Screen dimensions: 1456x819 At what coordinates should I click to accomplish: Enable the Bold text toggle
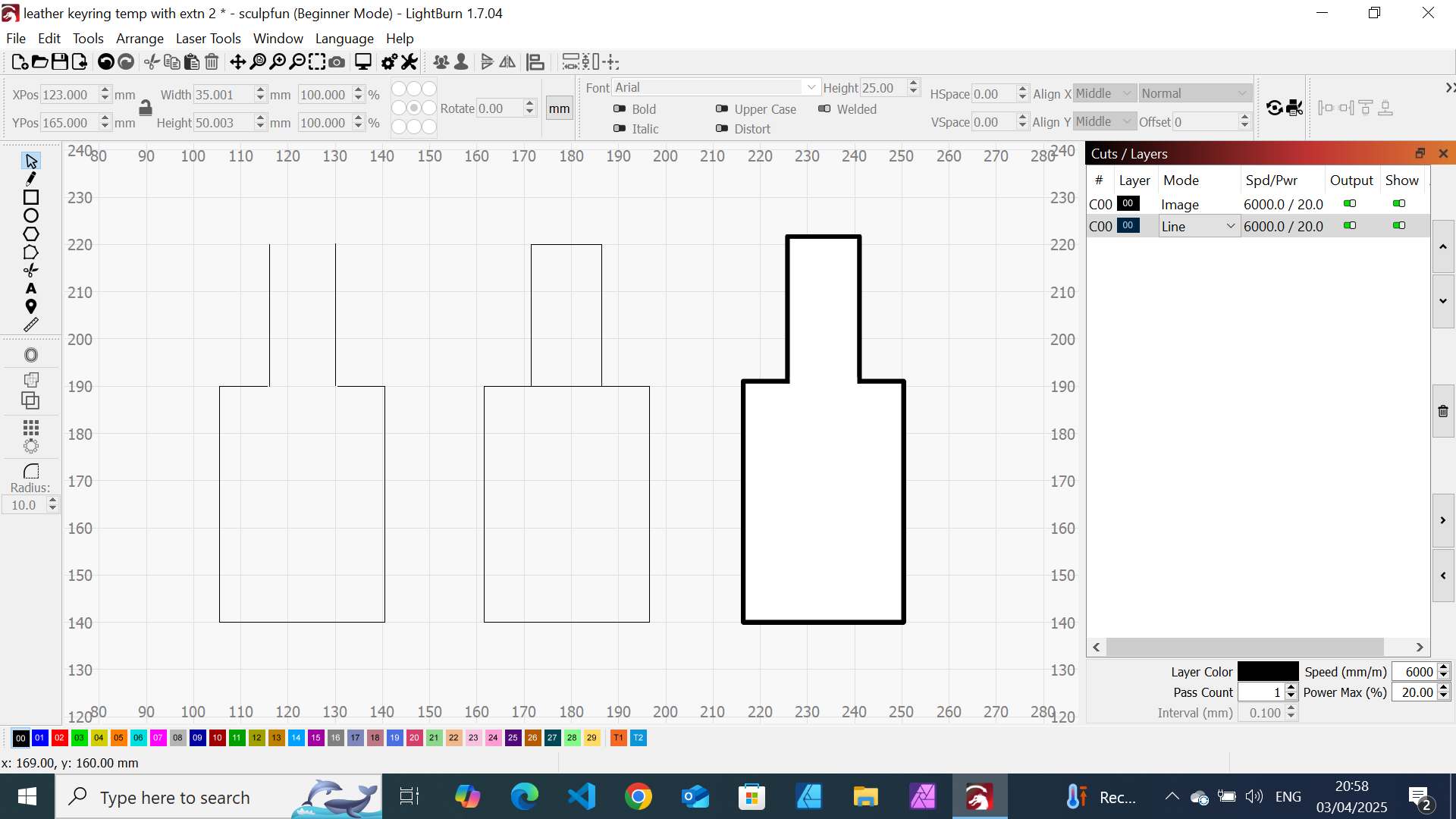620,109
